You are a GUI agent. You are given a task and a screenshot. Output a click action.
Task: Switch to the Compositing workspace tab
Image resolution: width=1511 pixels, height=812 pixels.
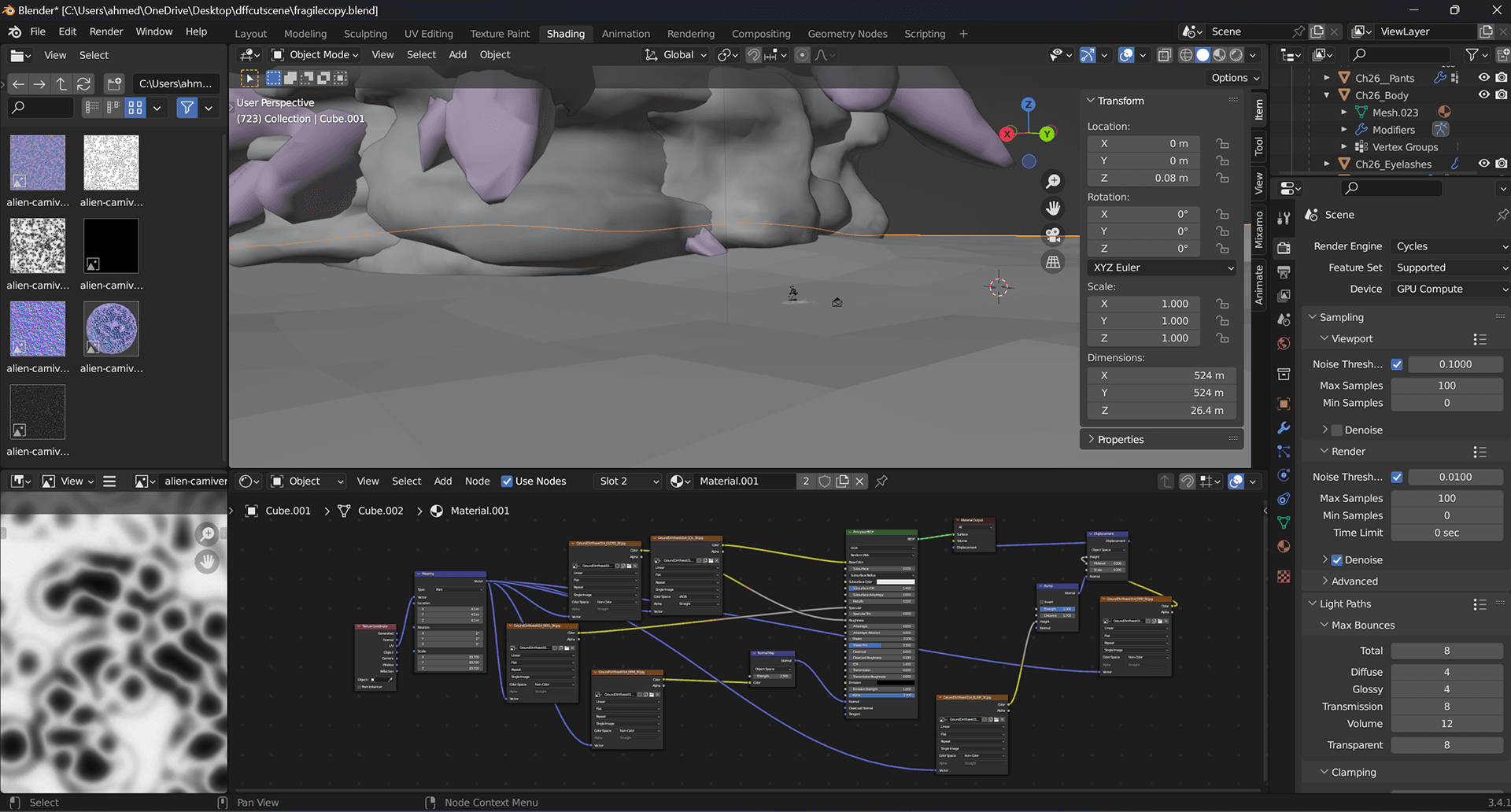coord(760,34)
